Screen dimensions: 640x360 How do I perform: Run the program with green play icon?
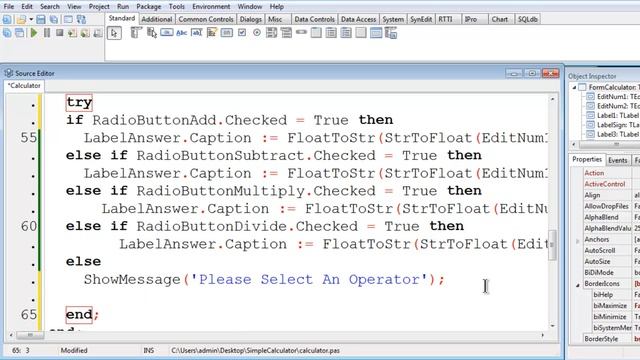coord(34,33)
